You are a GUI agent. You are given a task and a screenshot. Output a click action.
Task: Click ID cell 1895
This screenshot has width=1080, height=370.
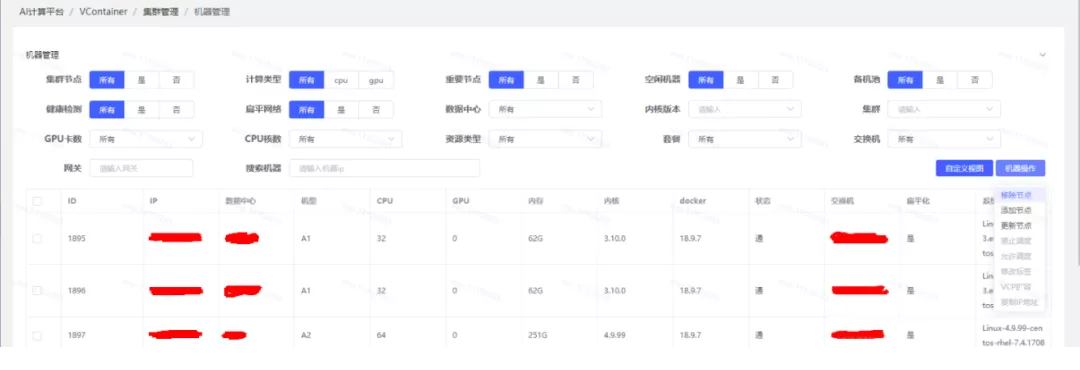(x=75, y=238)
